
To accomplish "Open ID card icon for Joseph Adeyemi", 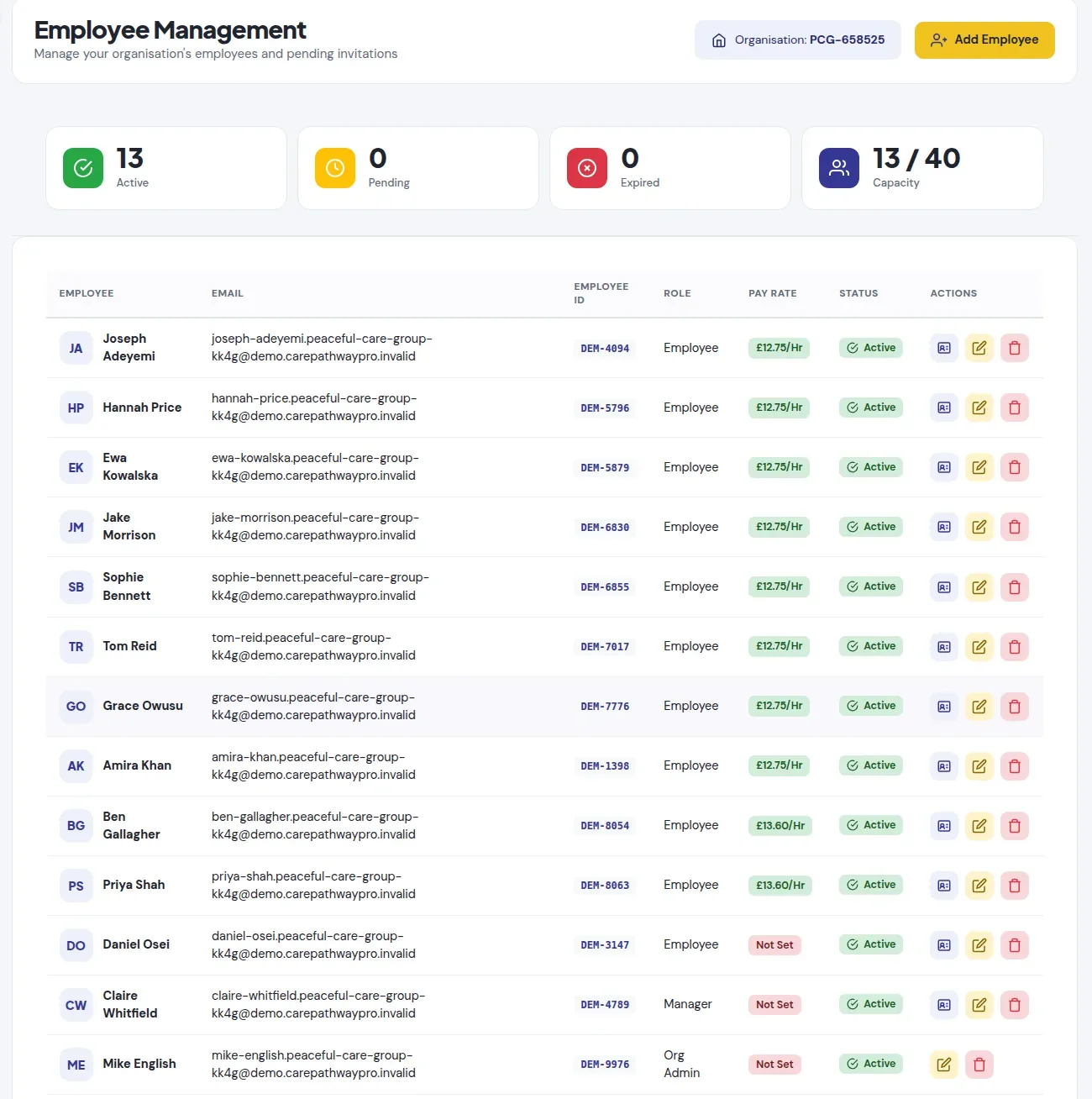I will pyautogui.click(x=944, y=348).
